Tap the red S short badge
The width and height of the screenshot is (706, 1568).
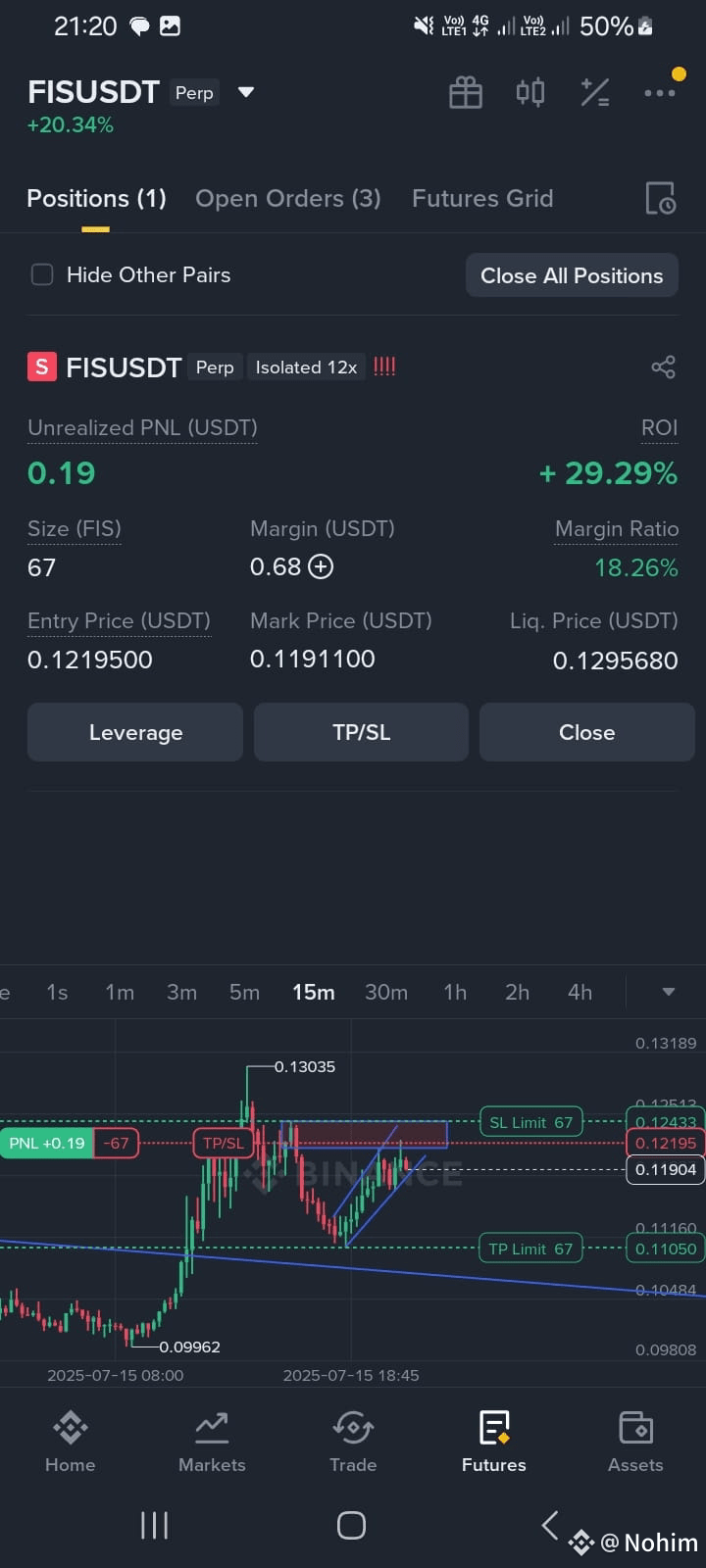pos(41,367)
